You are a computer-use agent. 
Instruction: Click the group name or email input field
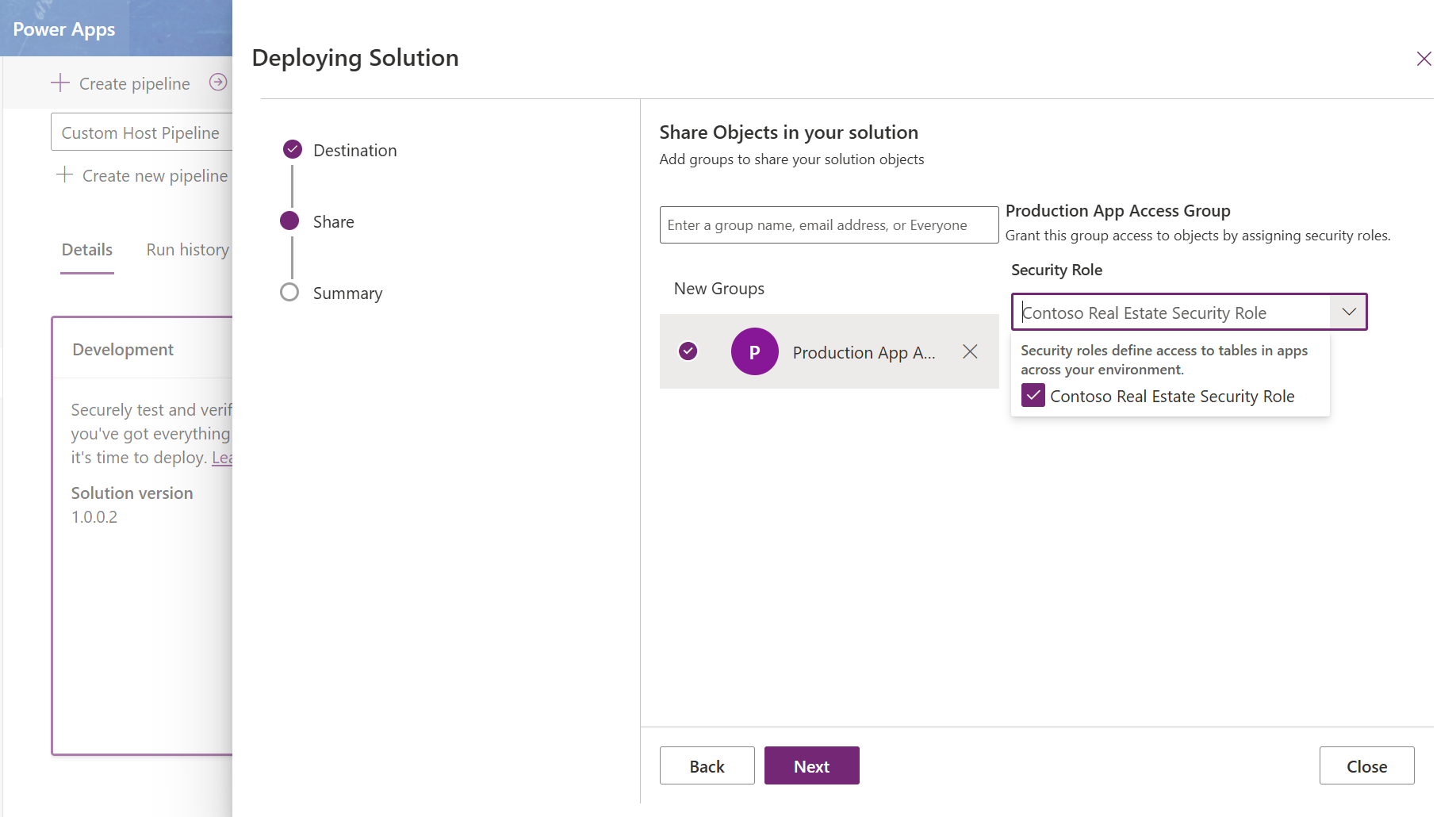[x=829, y=225]
